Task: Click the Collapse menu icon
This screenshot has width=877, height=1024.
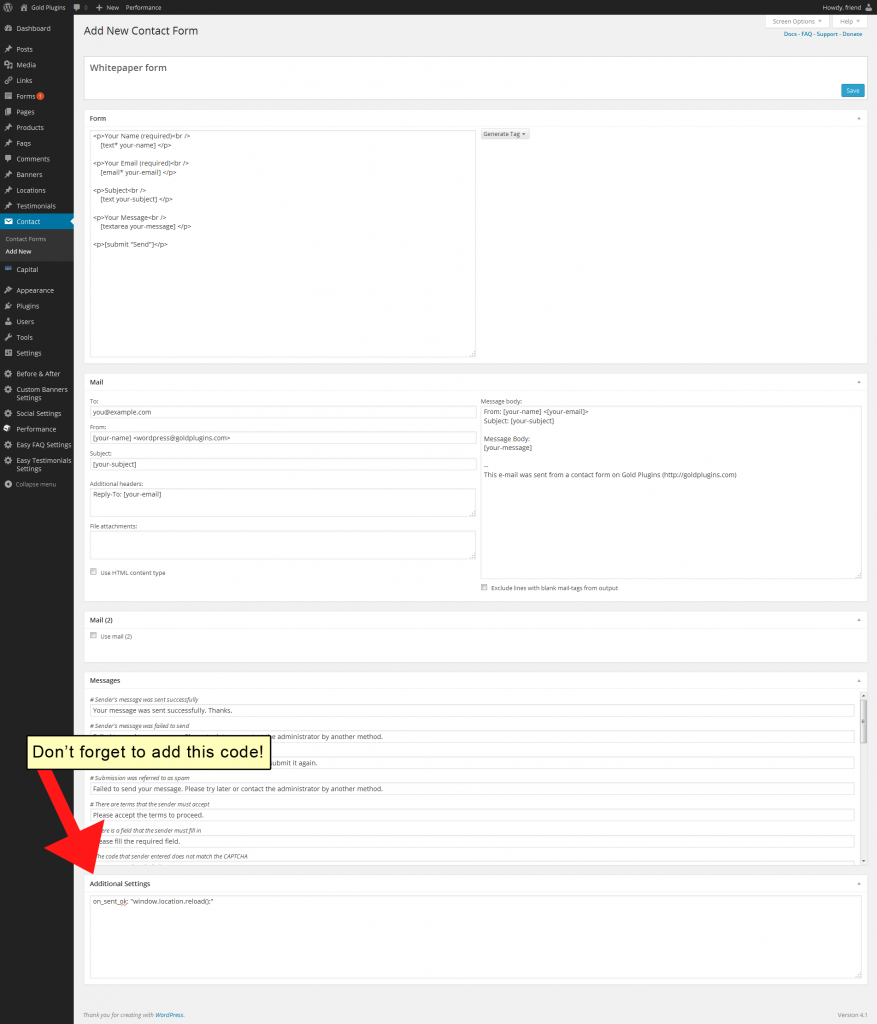Action: [x=10, y=483]
